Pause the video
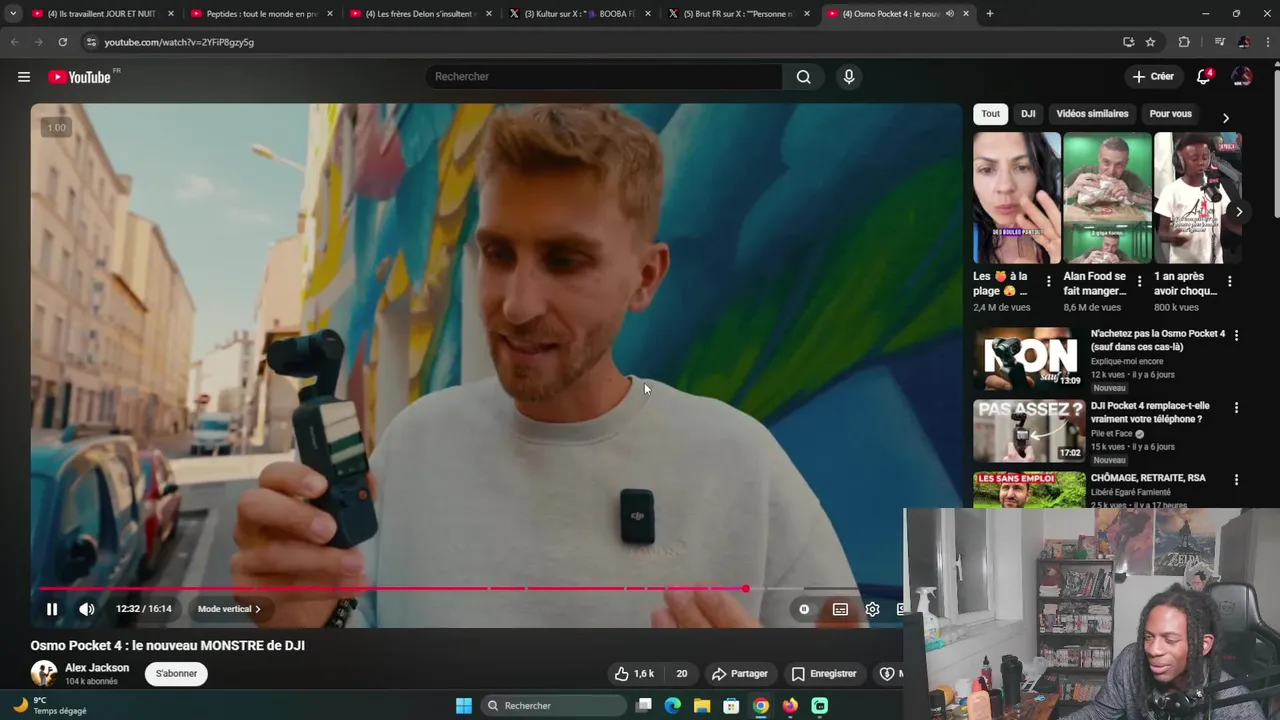This screenshot has height=720, width=1280. [52, 609]
